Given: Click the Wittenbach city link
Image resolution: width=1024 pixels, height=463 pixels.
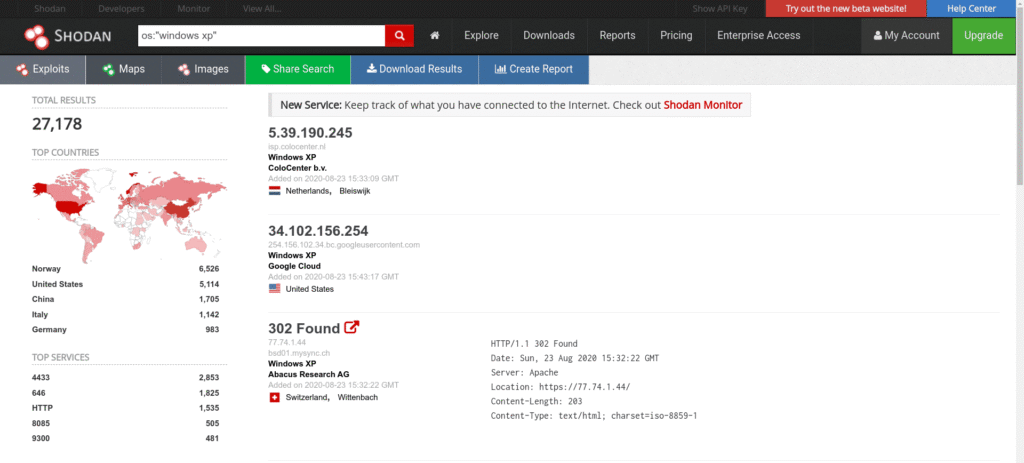Looking at the screenshot, I should (x=357, y=397).
